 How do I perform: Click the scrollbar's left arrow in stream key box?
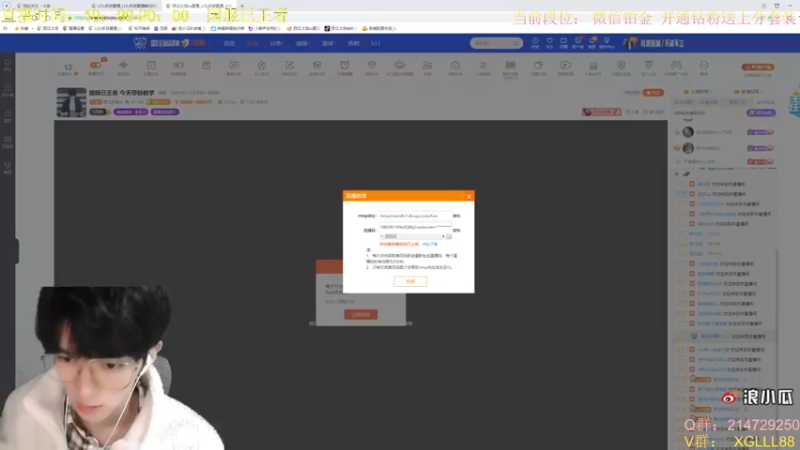pos(382,237)
